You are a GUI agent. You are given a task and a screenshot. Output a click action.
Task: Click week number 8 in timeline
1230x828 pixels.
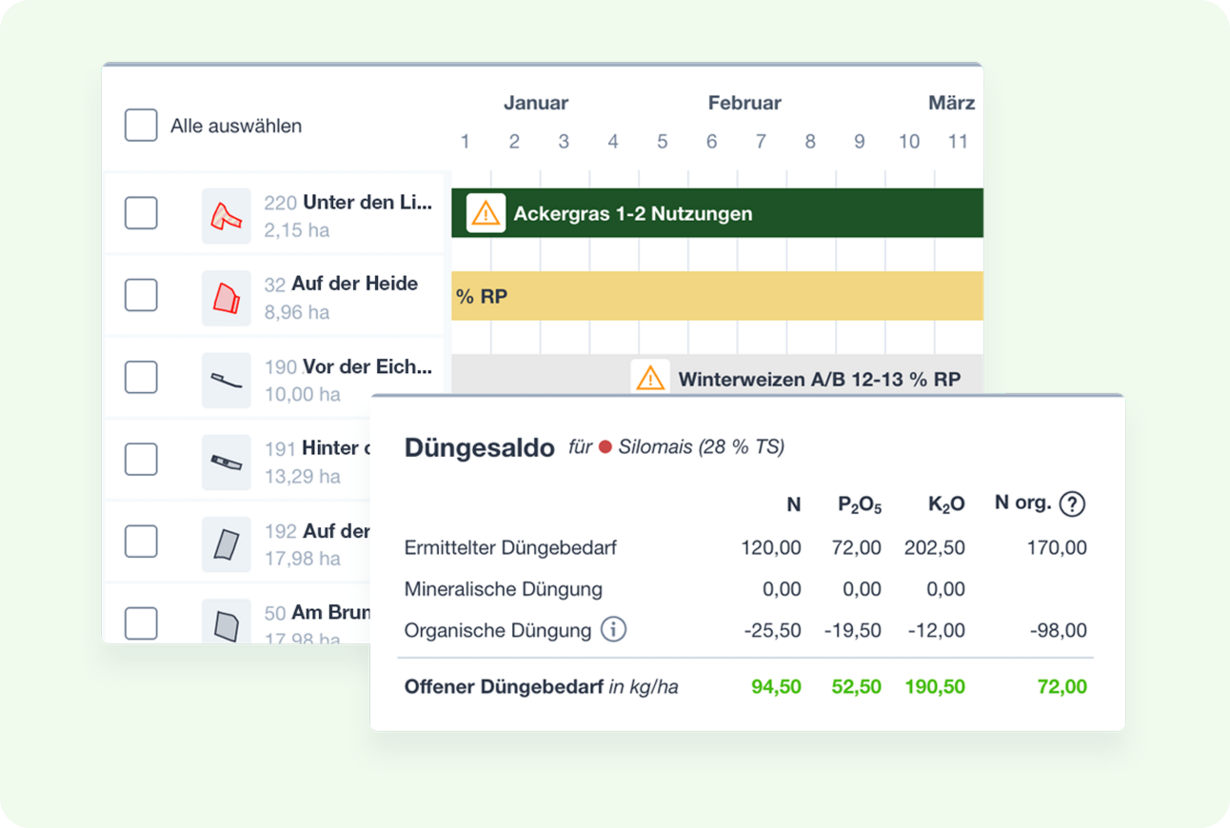810,142
